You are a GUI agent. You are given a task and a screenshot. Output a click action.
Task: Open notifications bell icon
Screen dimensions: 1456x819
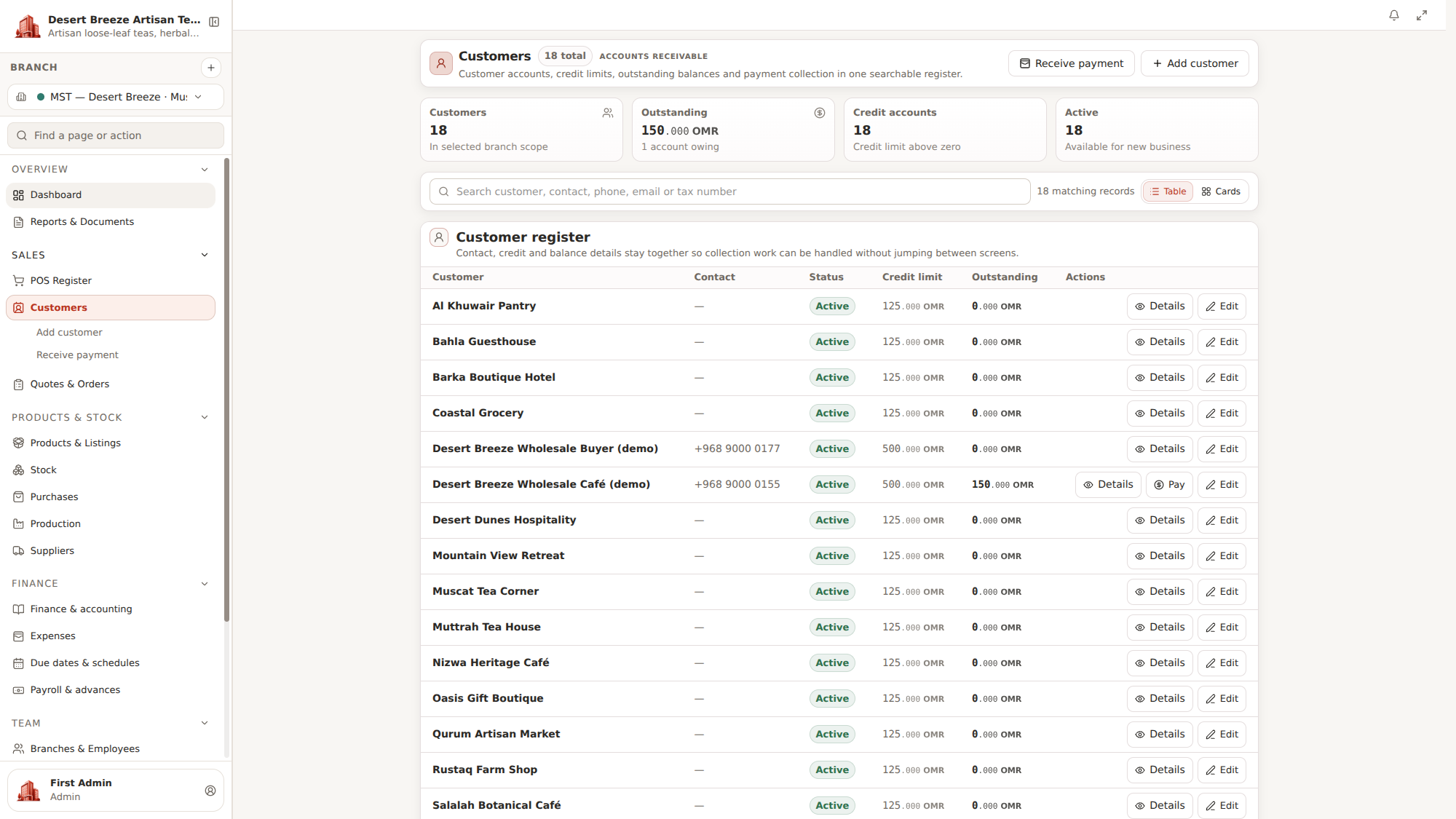[1394, 15]
